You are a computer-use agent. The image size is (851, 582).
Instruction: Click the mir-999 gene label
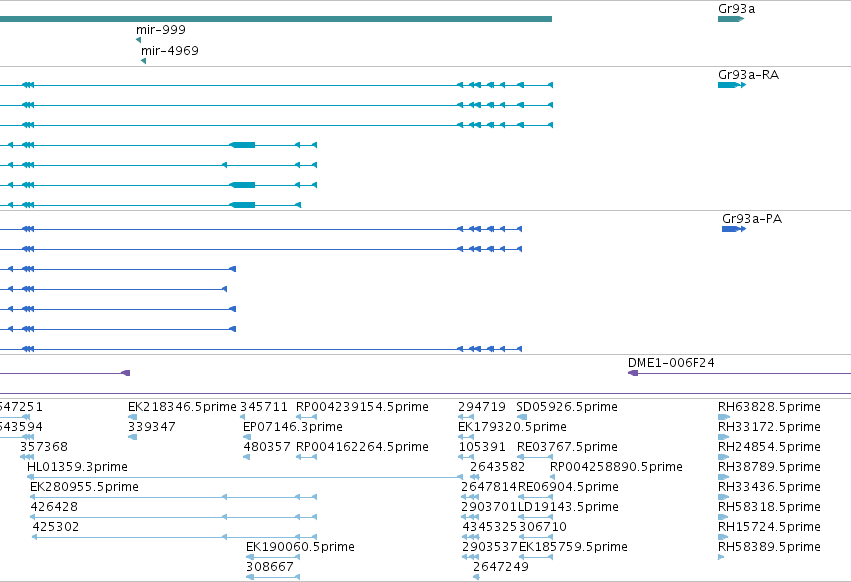(161, 30)
